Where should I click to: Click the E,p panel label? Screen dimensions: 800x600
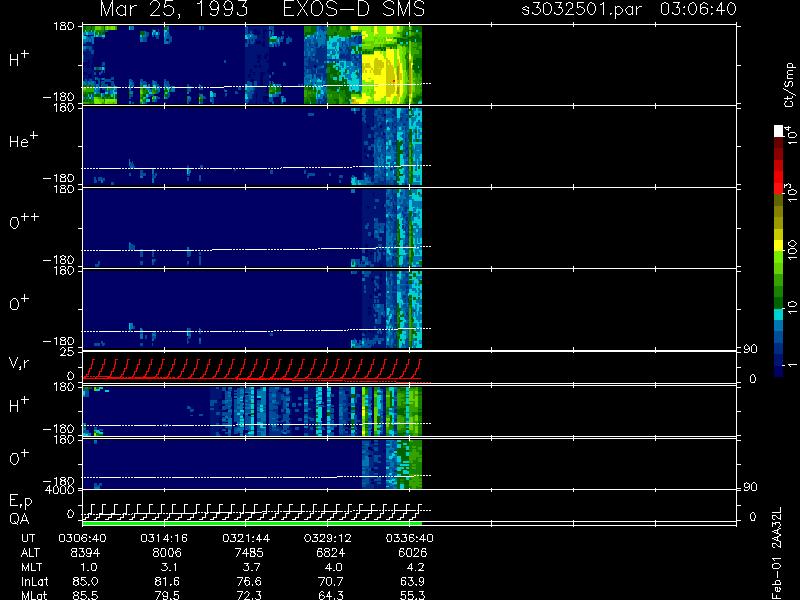(x=20, y=502)
